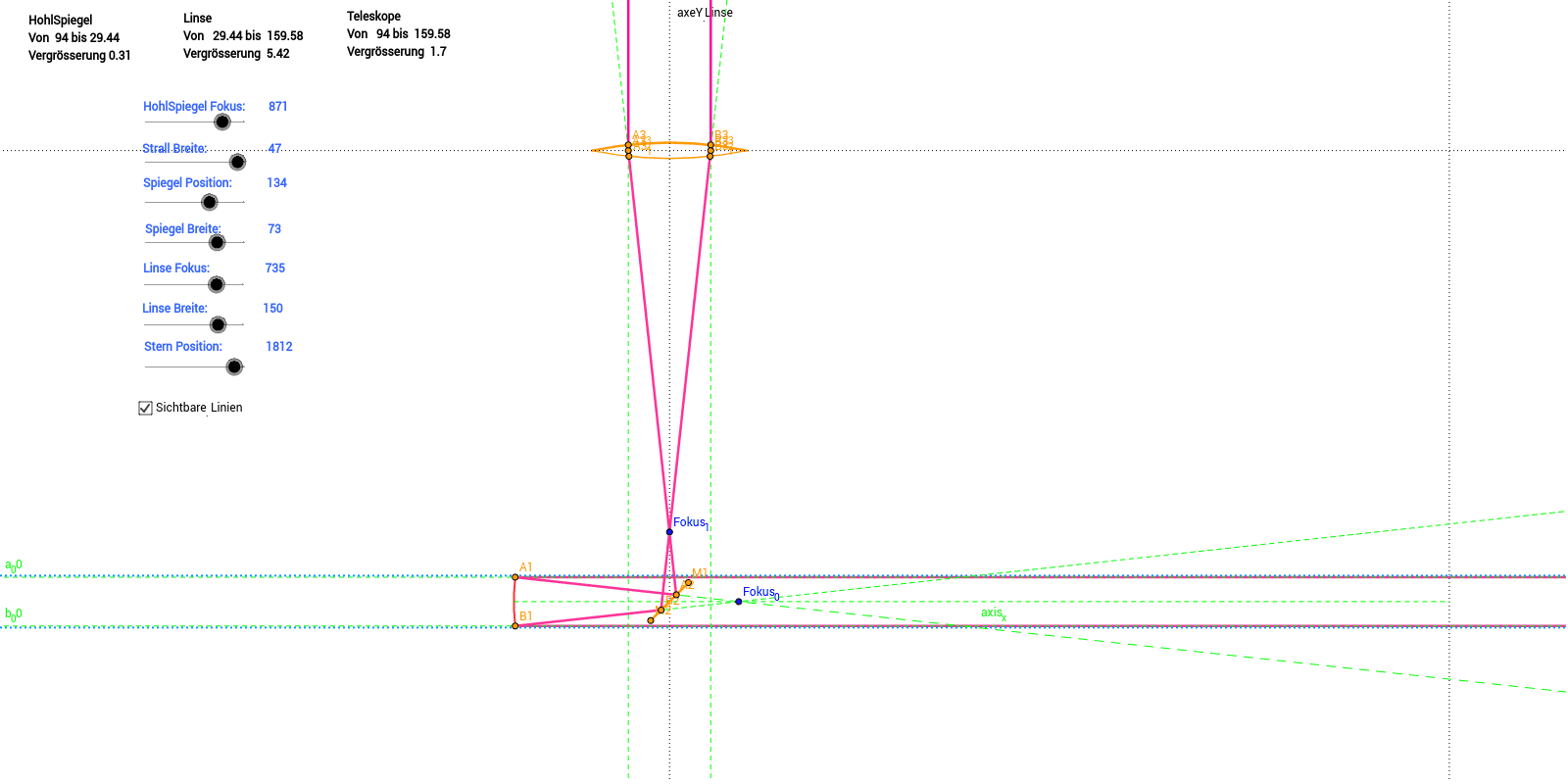The height and width of the screenshot is (784, 1568).
Task: Click the HohlSpiegel Fokus label
Action: (x=194, y=107)
